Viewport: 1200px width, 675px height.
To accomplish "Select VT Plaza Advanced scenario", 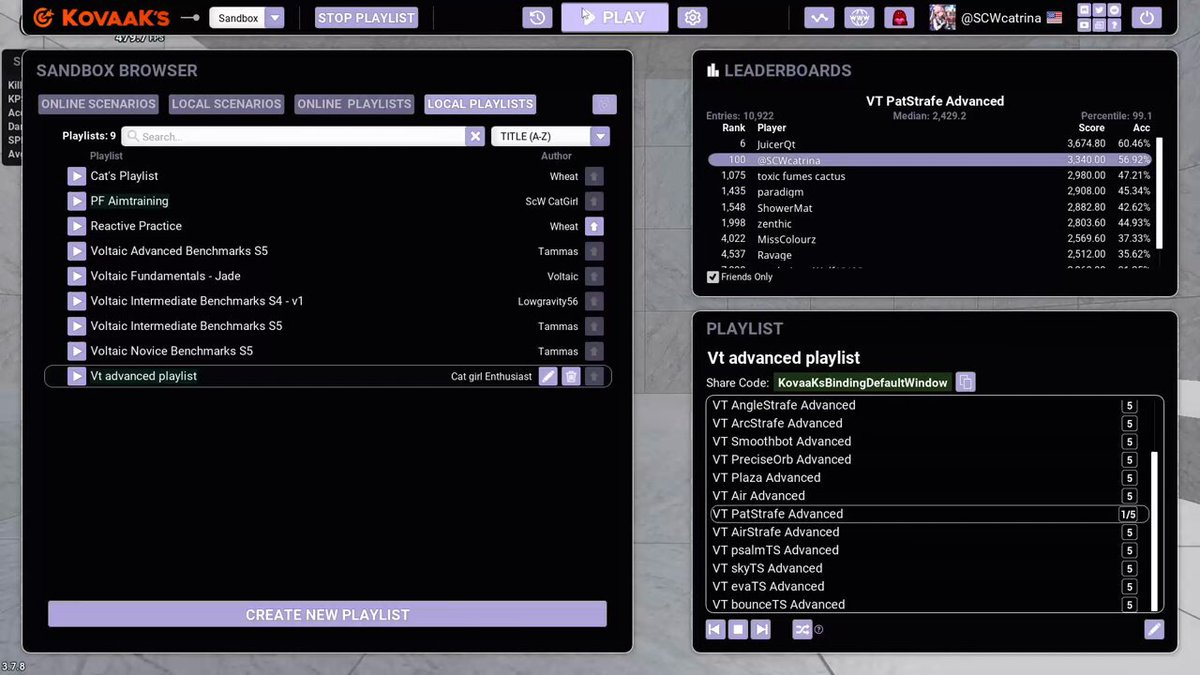I will click(766, 477).
